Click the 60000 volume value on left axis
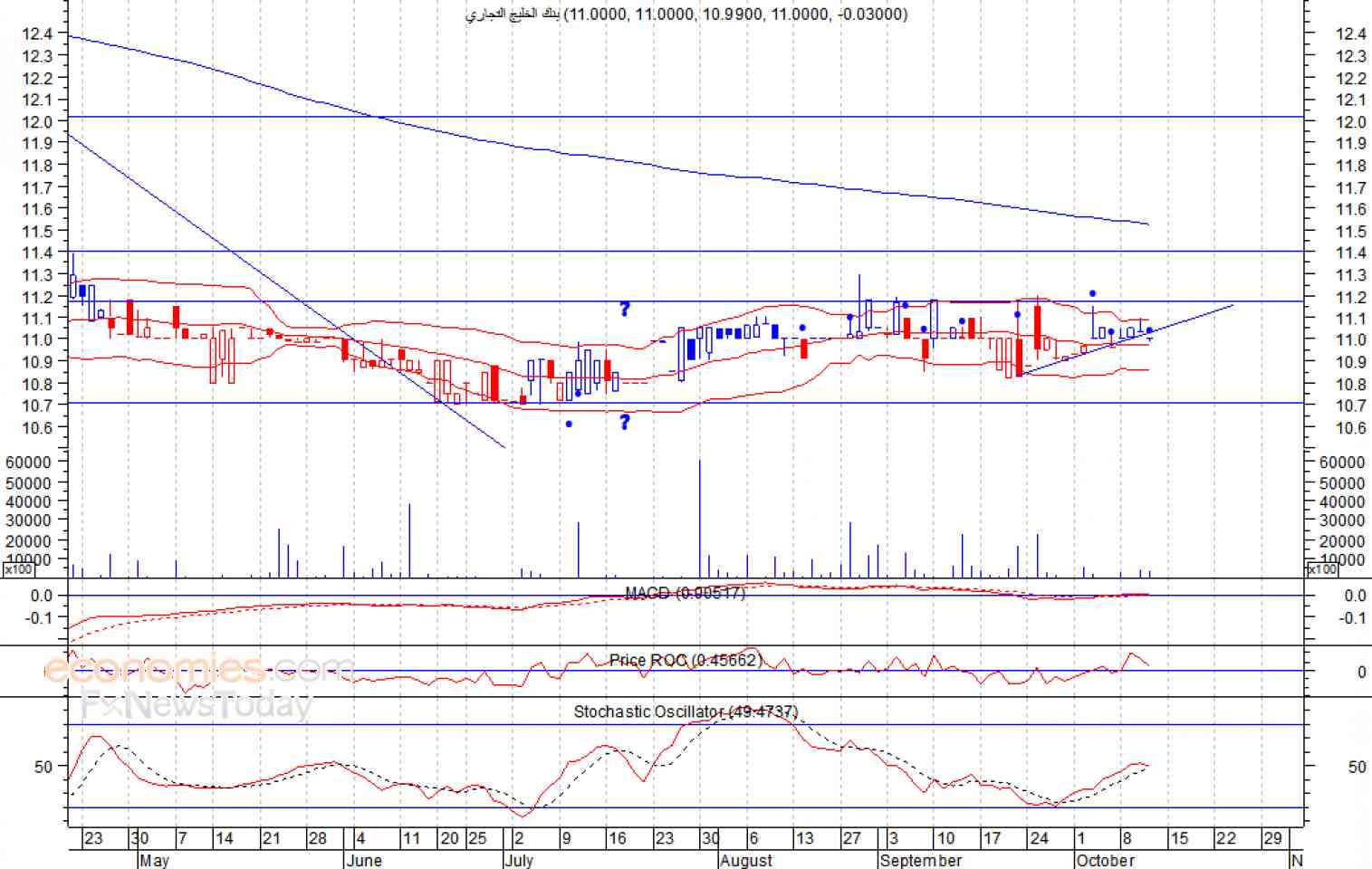 tap(27, 462)
